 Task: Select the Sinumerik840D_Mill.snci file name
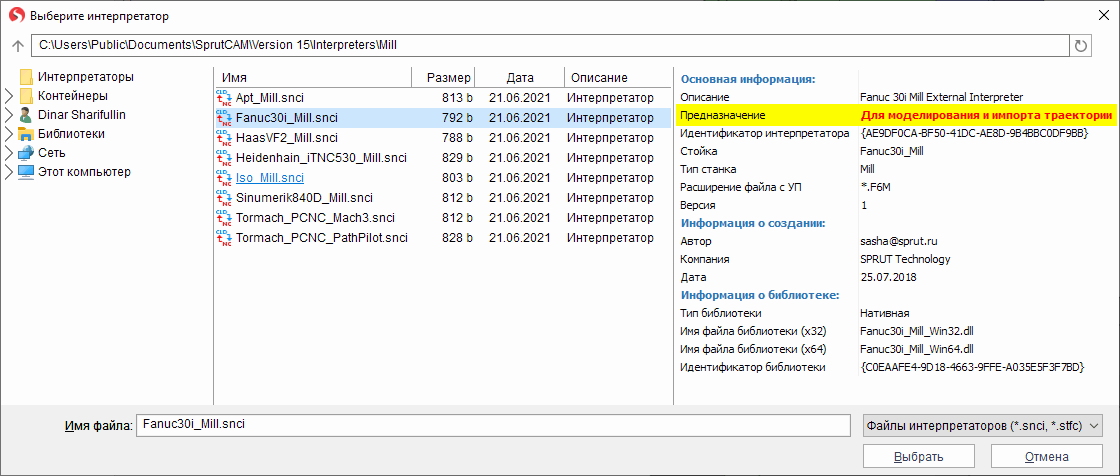[x=304, y=198]
